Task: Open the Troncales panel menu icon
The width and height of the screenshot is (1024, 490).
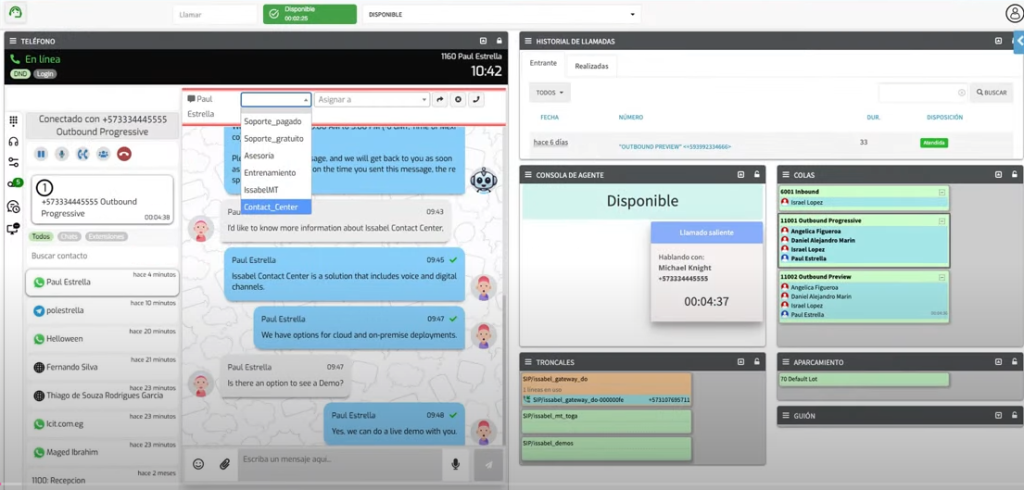Action: [x=528, y=362]
